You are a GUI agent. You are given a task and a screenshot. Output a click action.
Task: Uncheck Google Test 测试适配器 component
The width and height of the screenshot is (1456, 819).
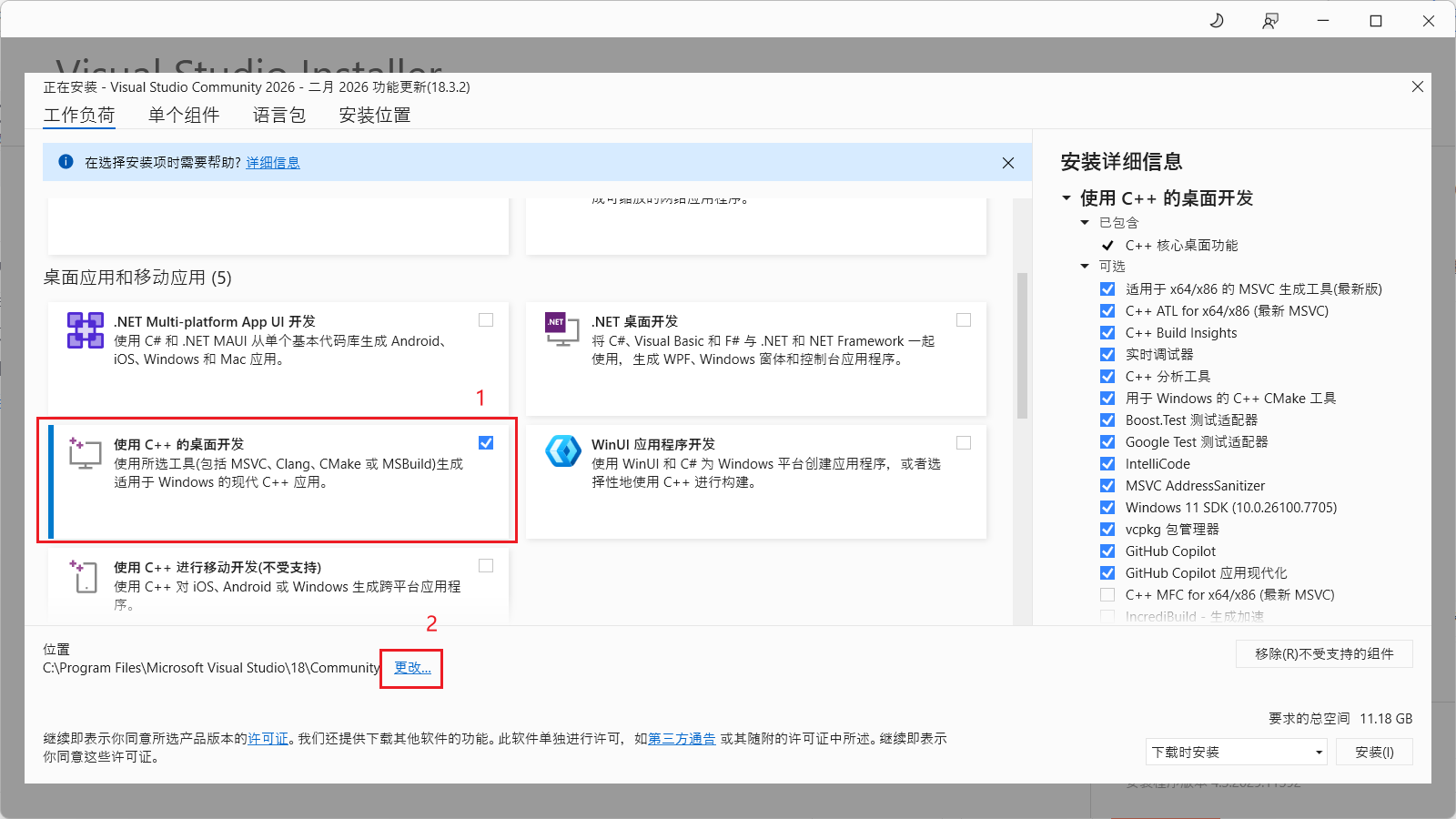[1107, 442]
